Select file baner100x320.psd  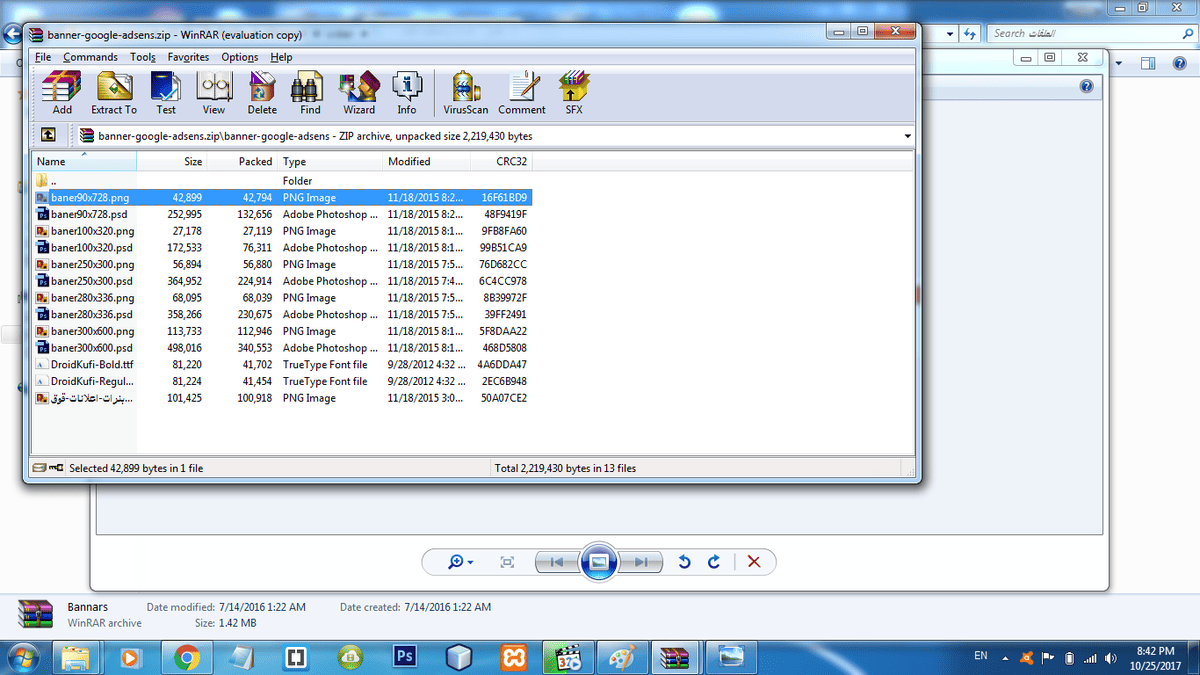click(282, 248)
